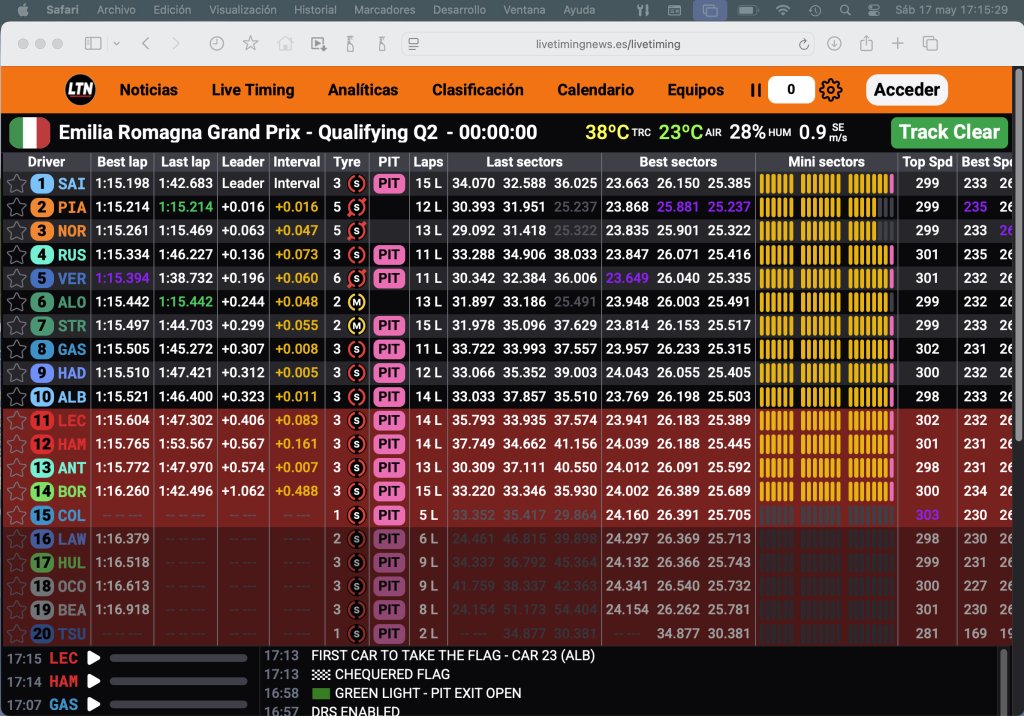Image resolution: width=1024 pixels, height=716 pixels.
Task: Click the Acceder login button
Action: (x=906, y=90)
